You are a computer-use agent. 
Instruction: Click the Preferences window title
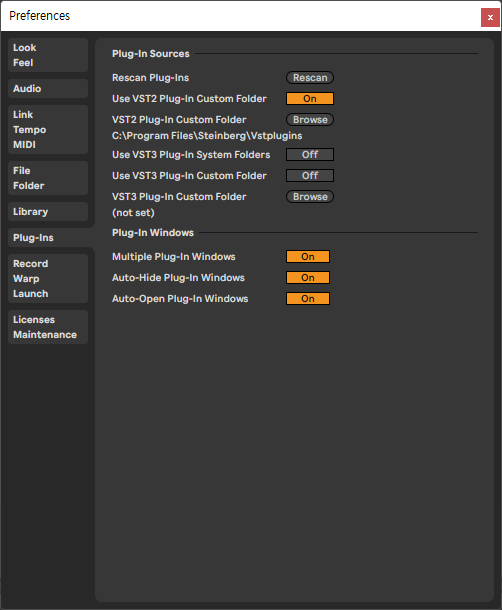coord(40,16)
